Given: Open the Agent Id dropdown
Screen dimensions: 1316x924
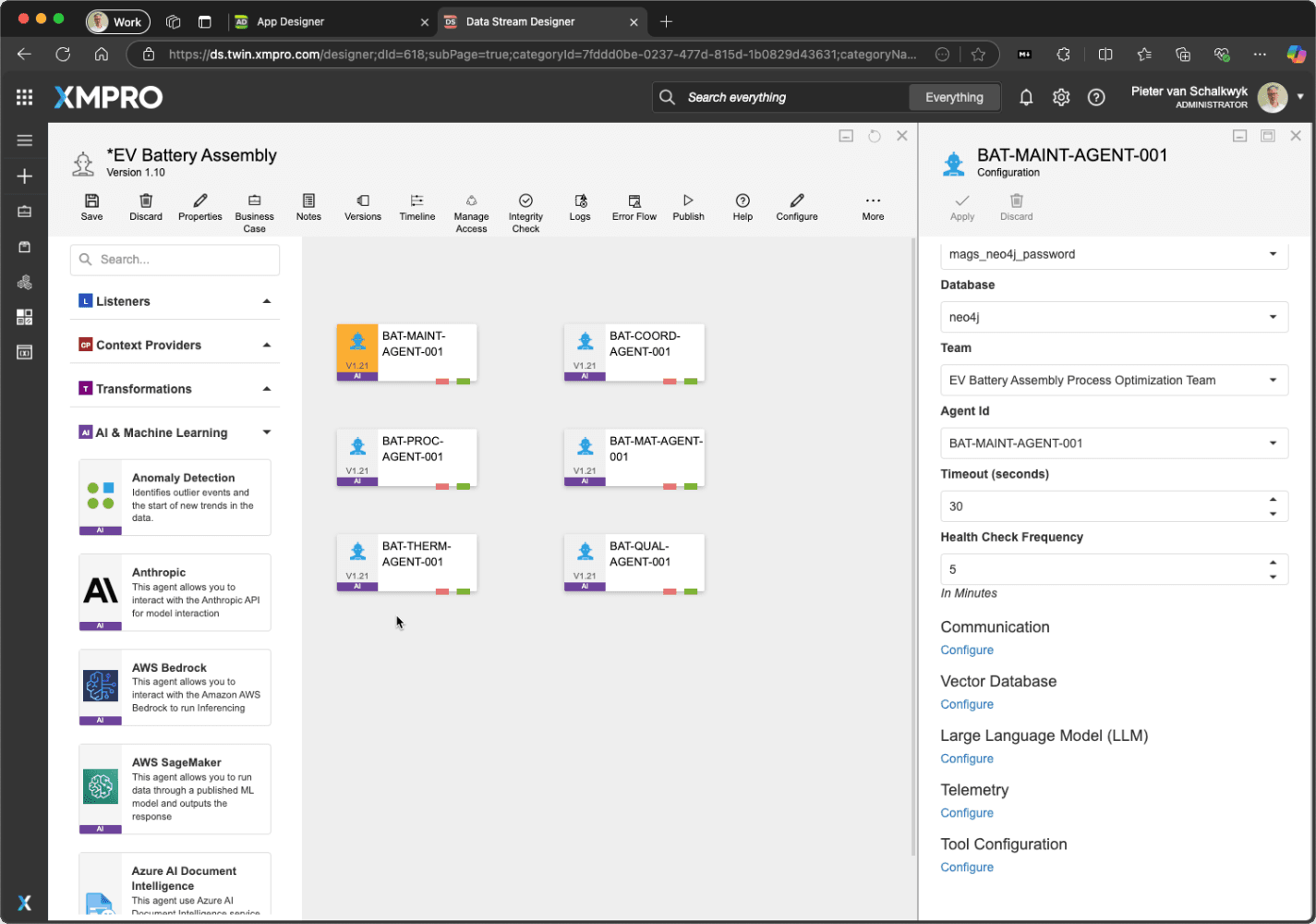Looking at the screenshot, I should [x=1113, y=444].
